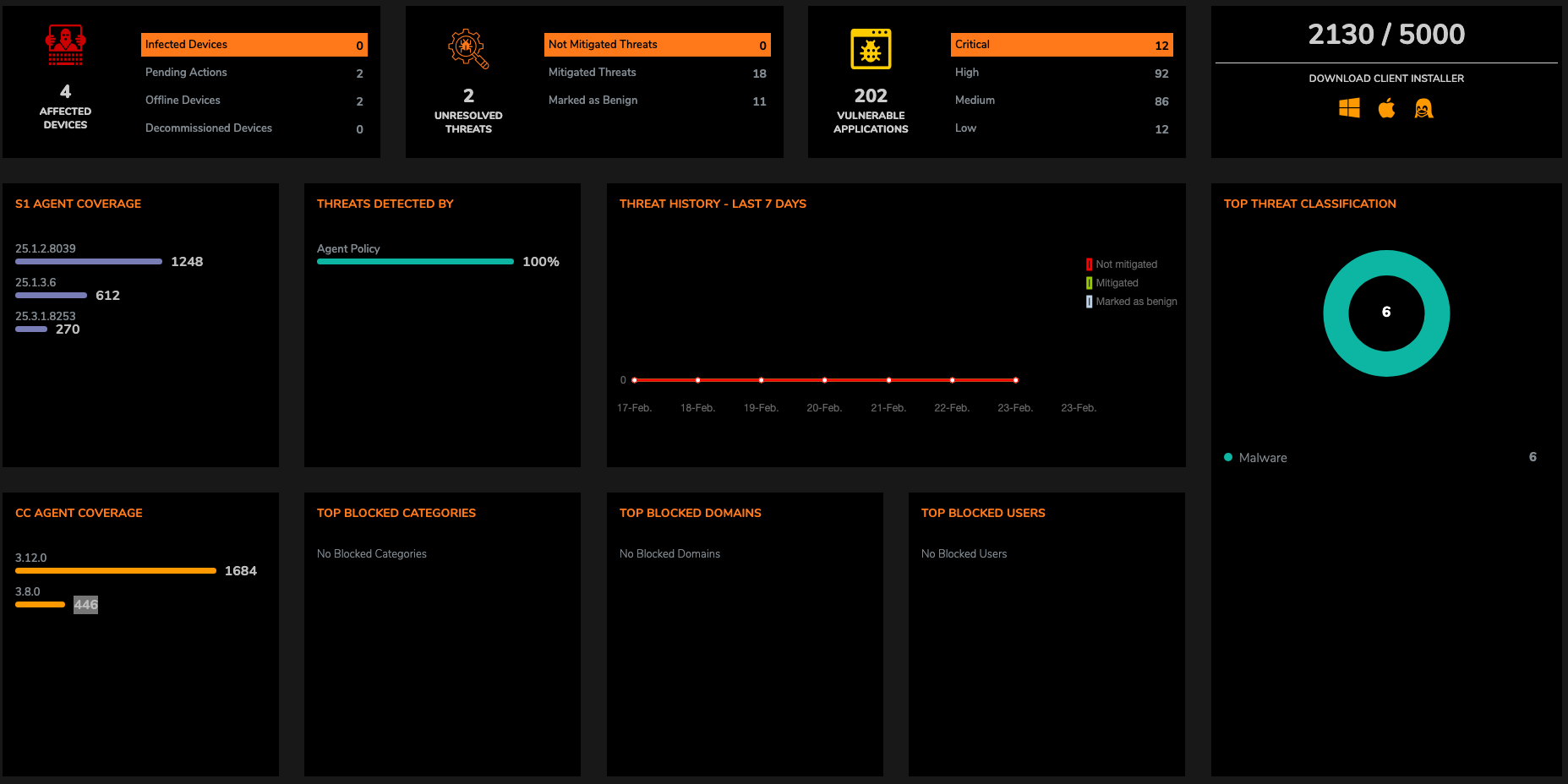Viewport: 1568px width, 784px height.
Task: Click the 2130 / 5000 license count
Action: pyautogui.click(x=1386, y=34)
